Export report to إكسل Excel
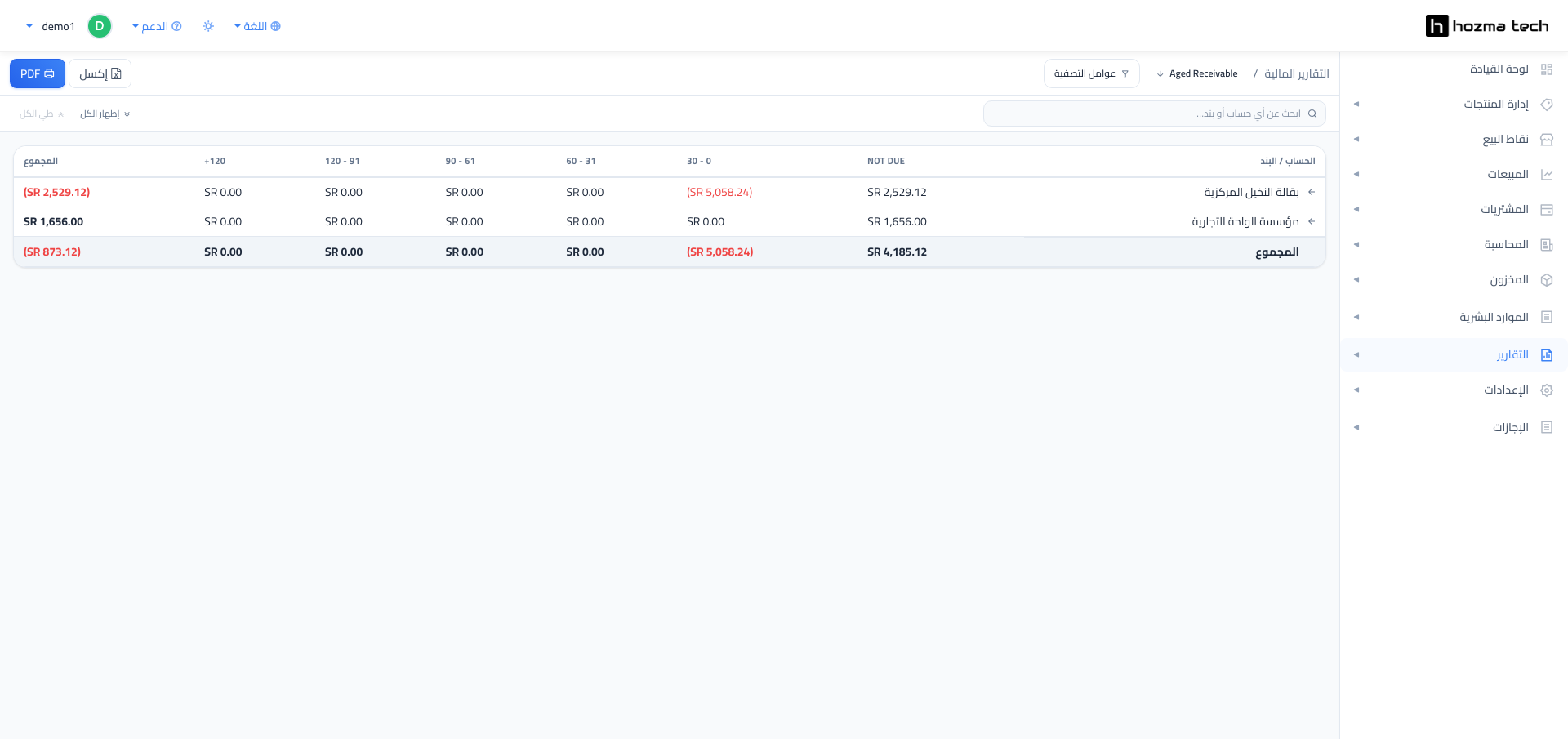 coord(100,73)
